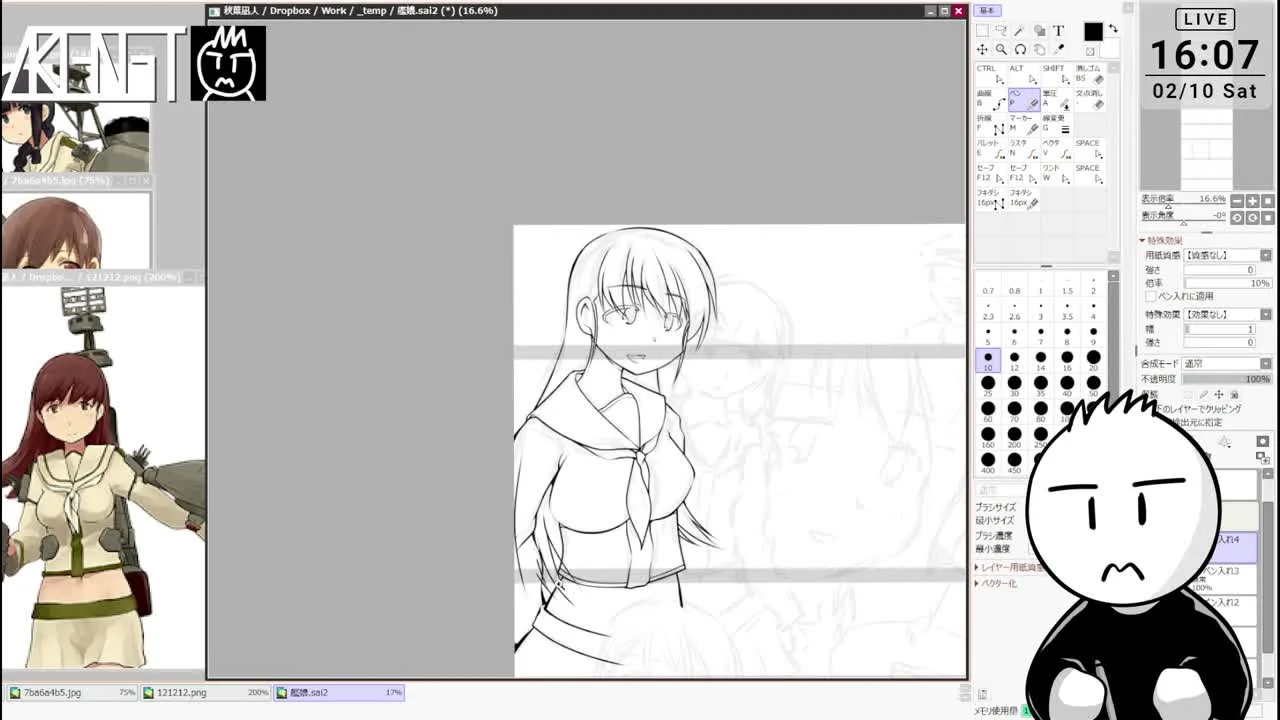Screen dimensions: 1280x720
Task: Expand the ベクター化 section
Action: (978, 583)
